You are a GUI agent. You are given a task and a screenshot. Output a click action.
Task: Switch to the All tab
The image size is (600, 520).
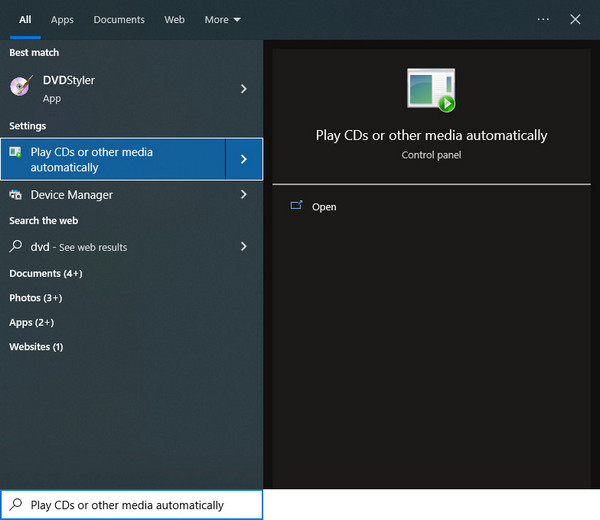click(25, 20)
